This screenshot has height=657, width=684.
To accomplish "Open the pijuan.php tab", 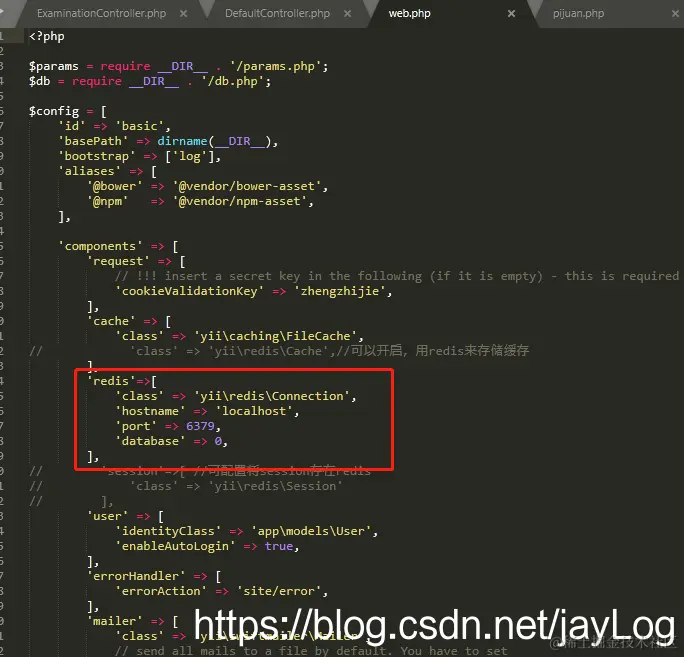I will point(578,14).
